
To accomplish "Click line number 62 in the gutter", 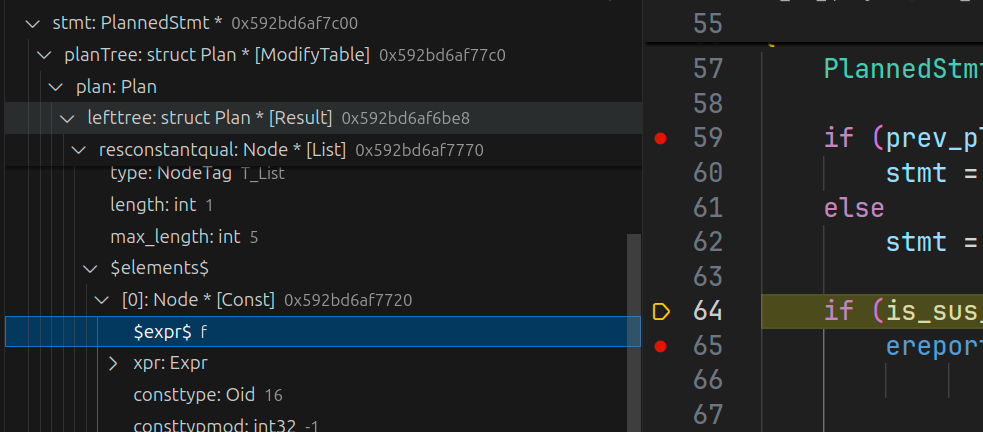I will pos(708,242).
